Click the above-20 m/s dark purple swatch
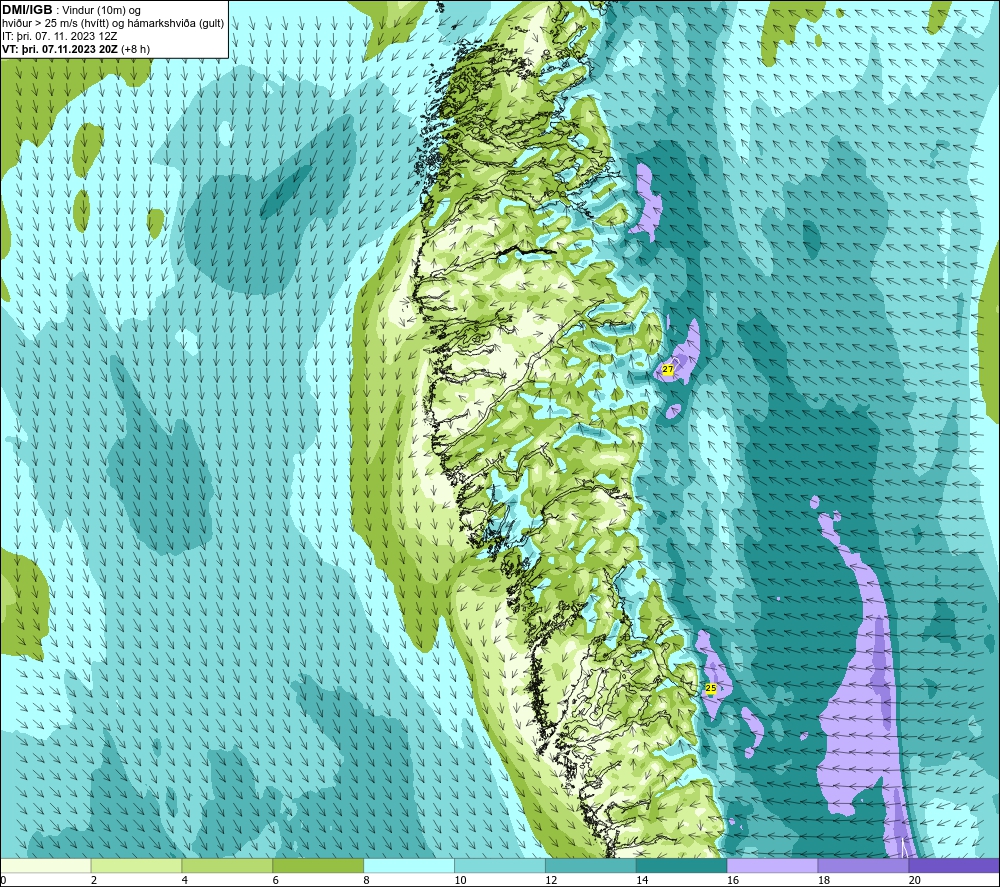This screenshot has height=887, width=1000. (x=953, y=865)
